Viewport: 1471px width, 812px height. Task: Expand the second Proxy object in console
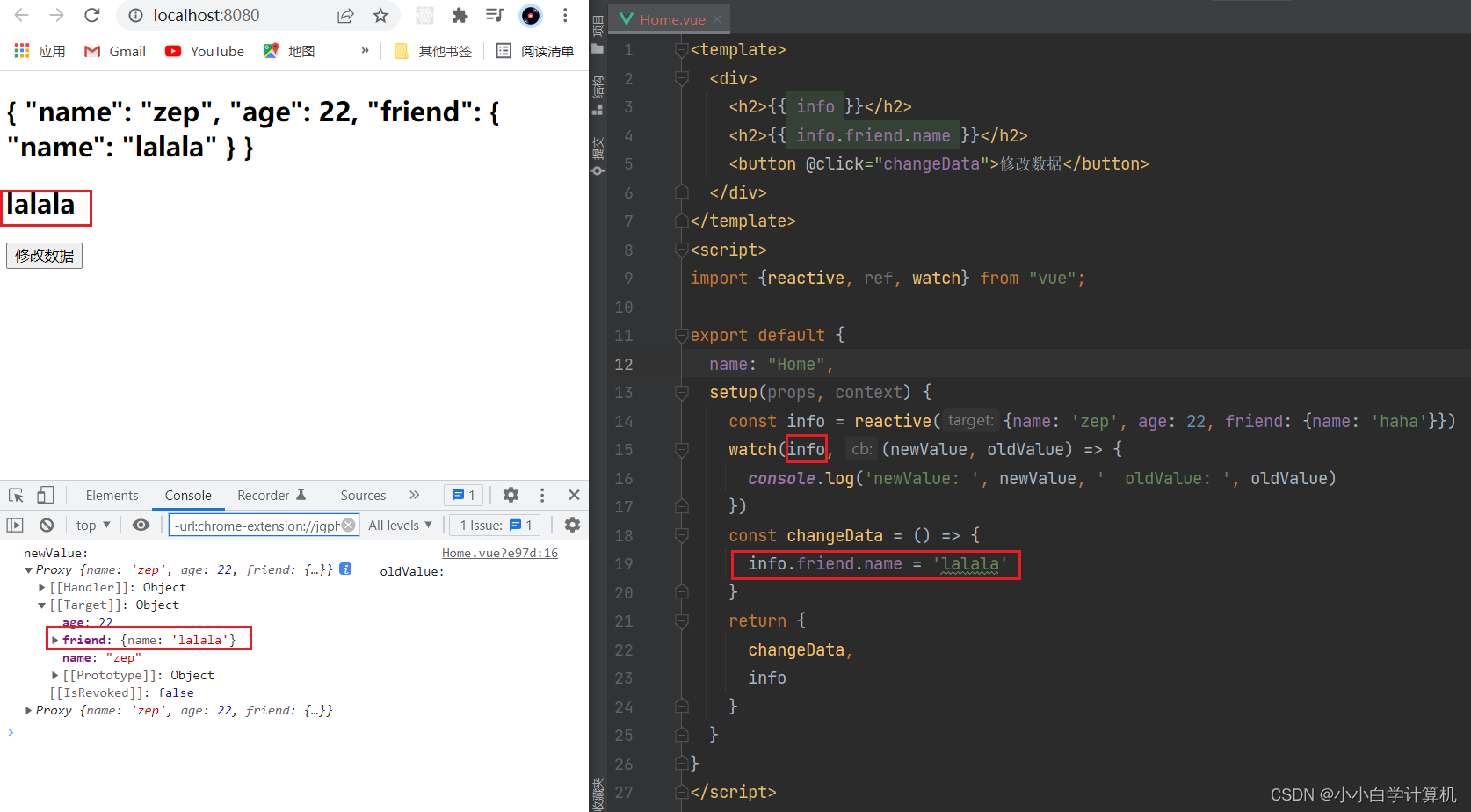[28, 710]
